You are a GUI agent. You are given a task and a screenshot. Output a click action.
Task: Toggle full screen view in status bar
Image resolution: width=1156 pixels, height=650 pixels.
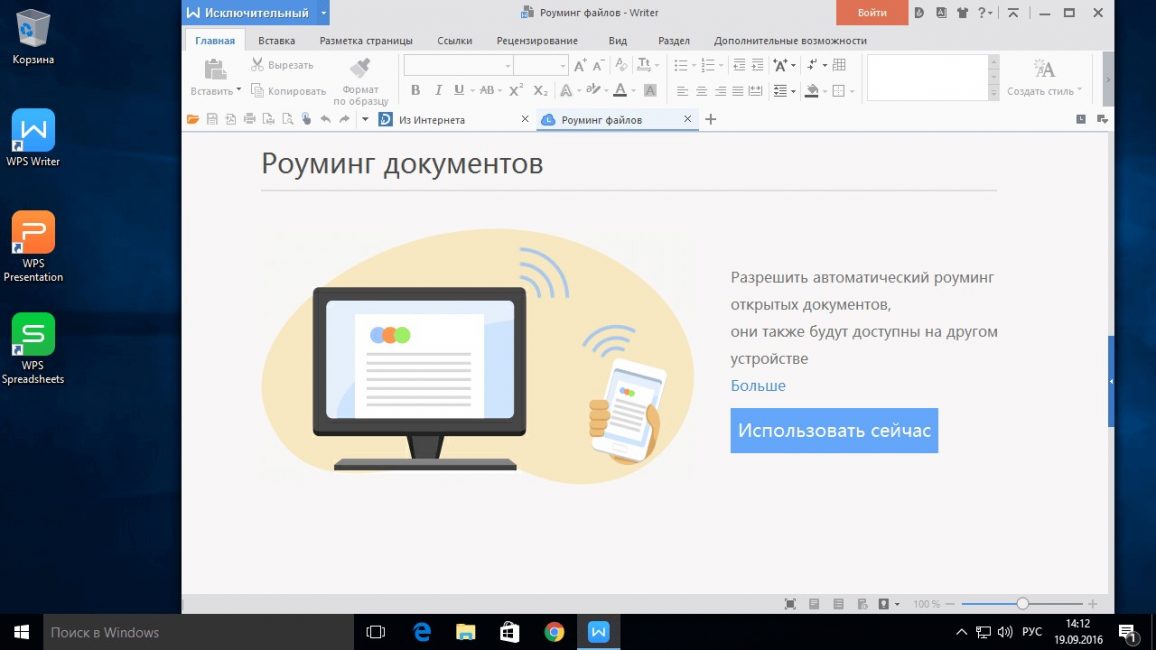pyautogui.click(x=790, y=604)
